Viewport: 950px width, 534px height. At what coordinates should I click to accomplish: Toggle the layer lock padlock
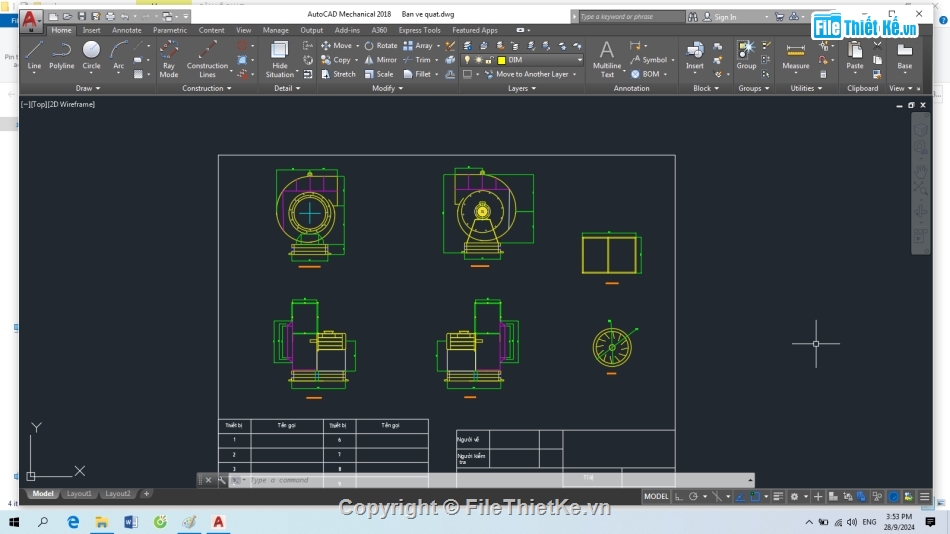pos(488,60)
